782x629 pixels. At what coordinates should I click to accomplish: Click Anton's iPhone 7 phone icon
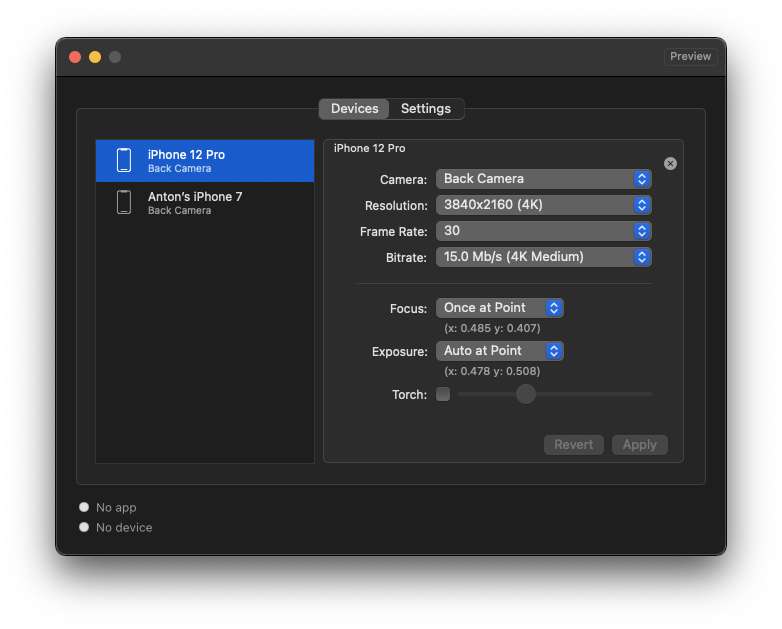tap(124, 202)
